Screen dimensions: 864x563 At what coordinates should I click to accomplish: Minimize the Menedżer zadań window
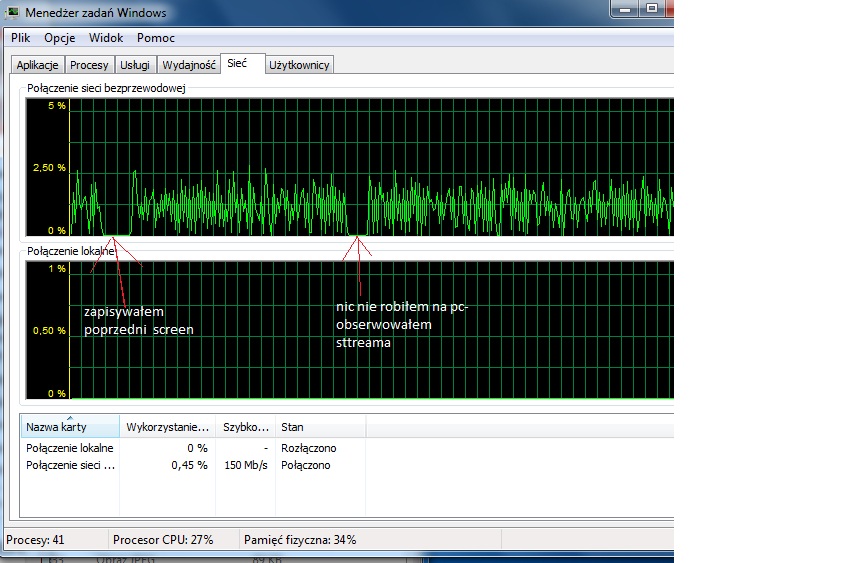tap(625, 9)
